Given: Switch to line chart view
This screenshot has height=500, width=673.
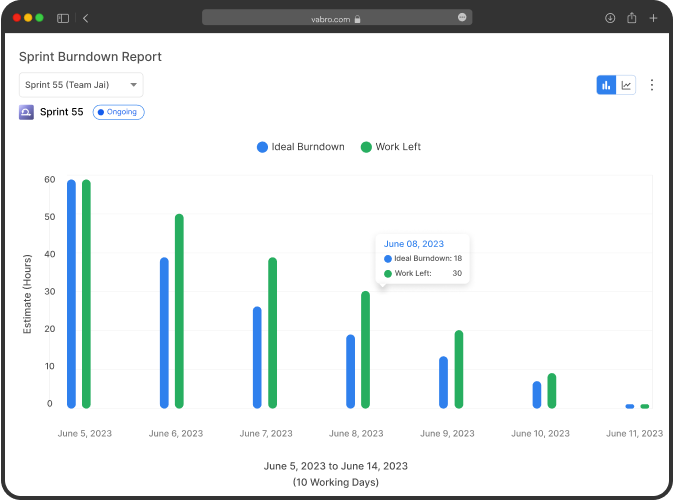Looking at the screenshot, I should (x=627, y=85).
